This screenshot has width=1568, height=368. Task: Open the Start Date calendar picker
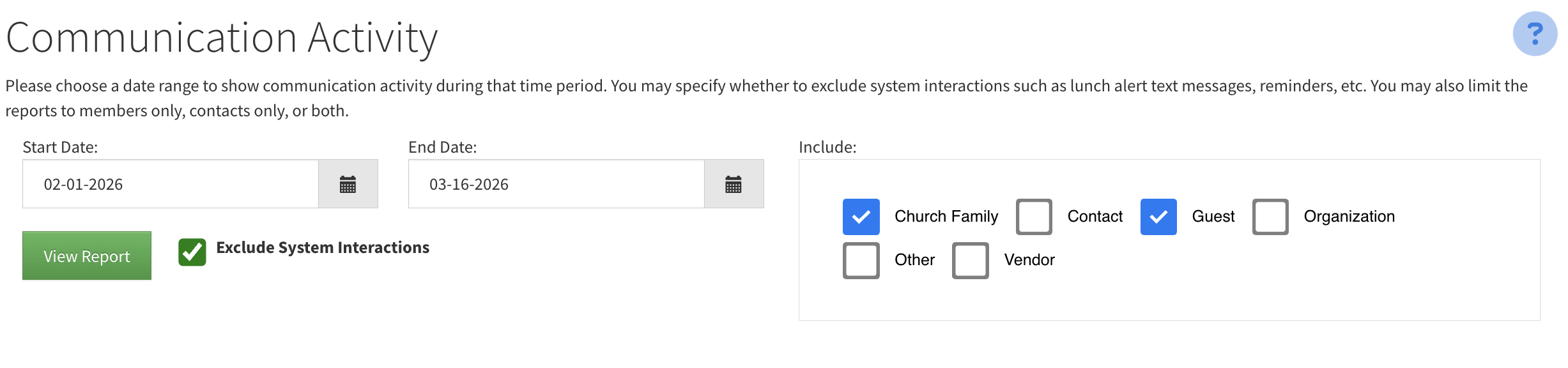click(348, 185)
